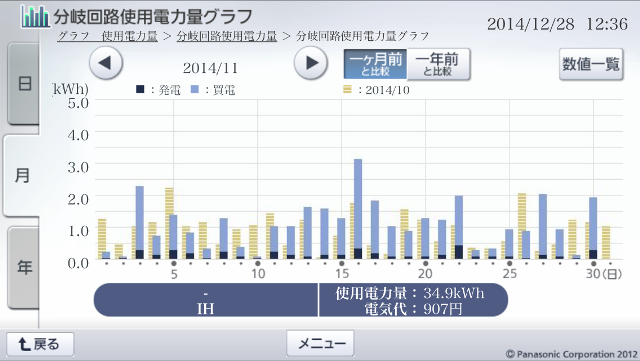Click the striped 2014/10 legend marker
The width and height of the screenshot is (640, 361).
347,89
